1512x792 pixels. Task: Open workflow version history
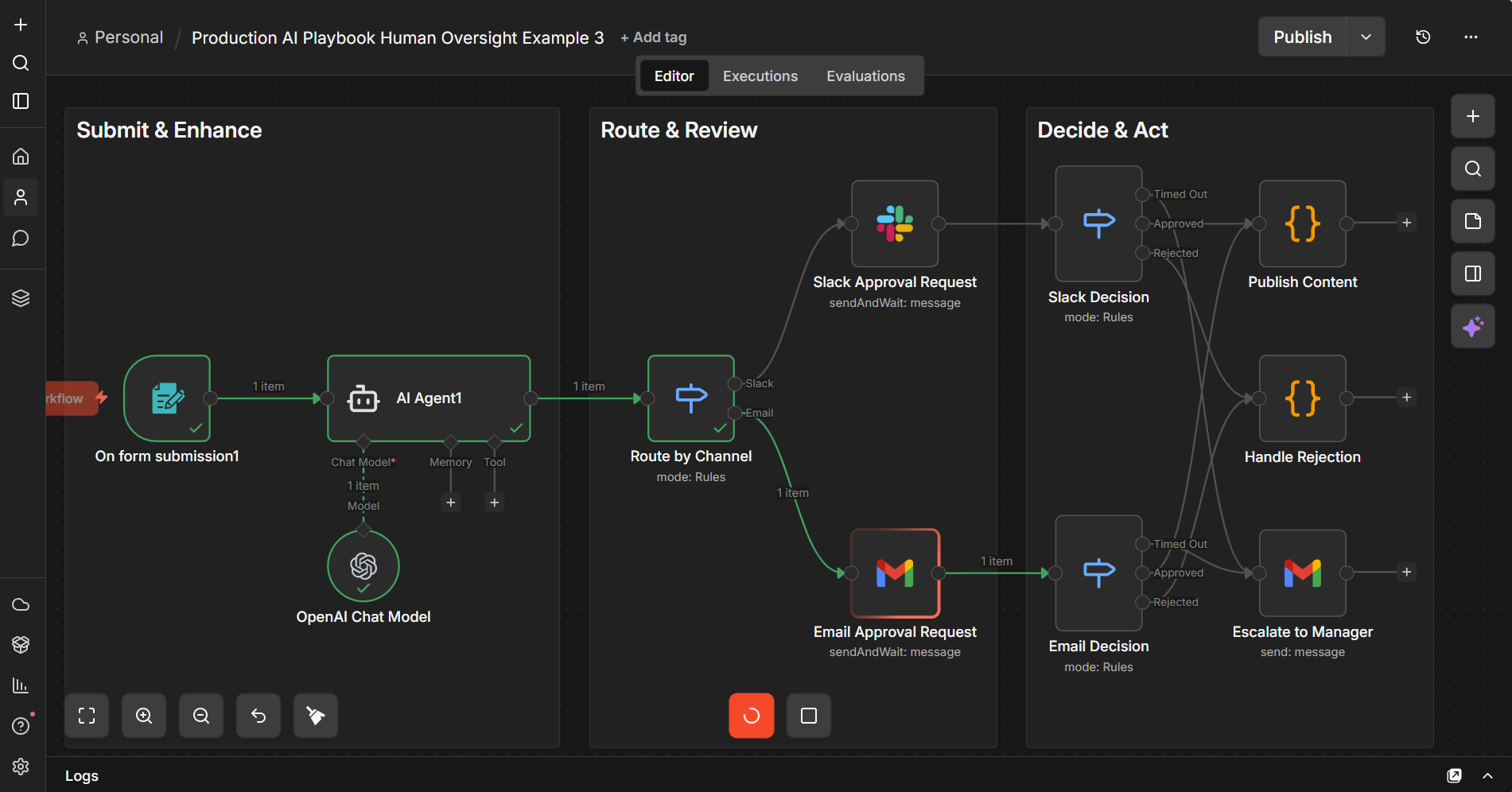coord(1423,37)
